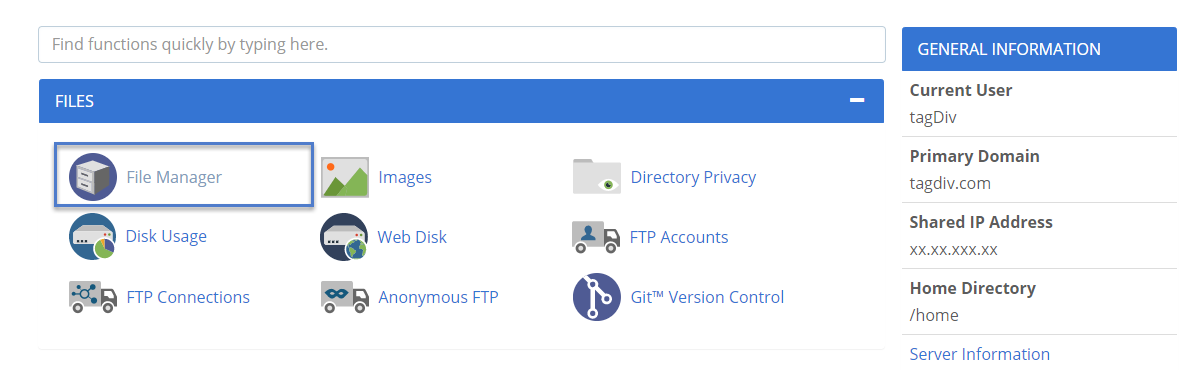Click the General Information panel header
Image resolution: width=1200 pixels, height=370 pixels.
click(x=1039, y=49)
